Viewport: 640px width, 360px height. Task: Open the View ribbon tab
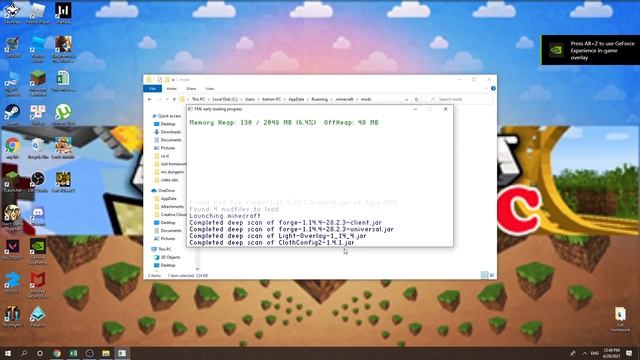click(209, 89)
